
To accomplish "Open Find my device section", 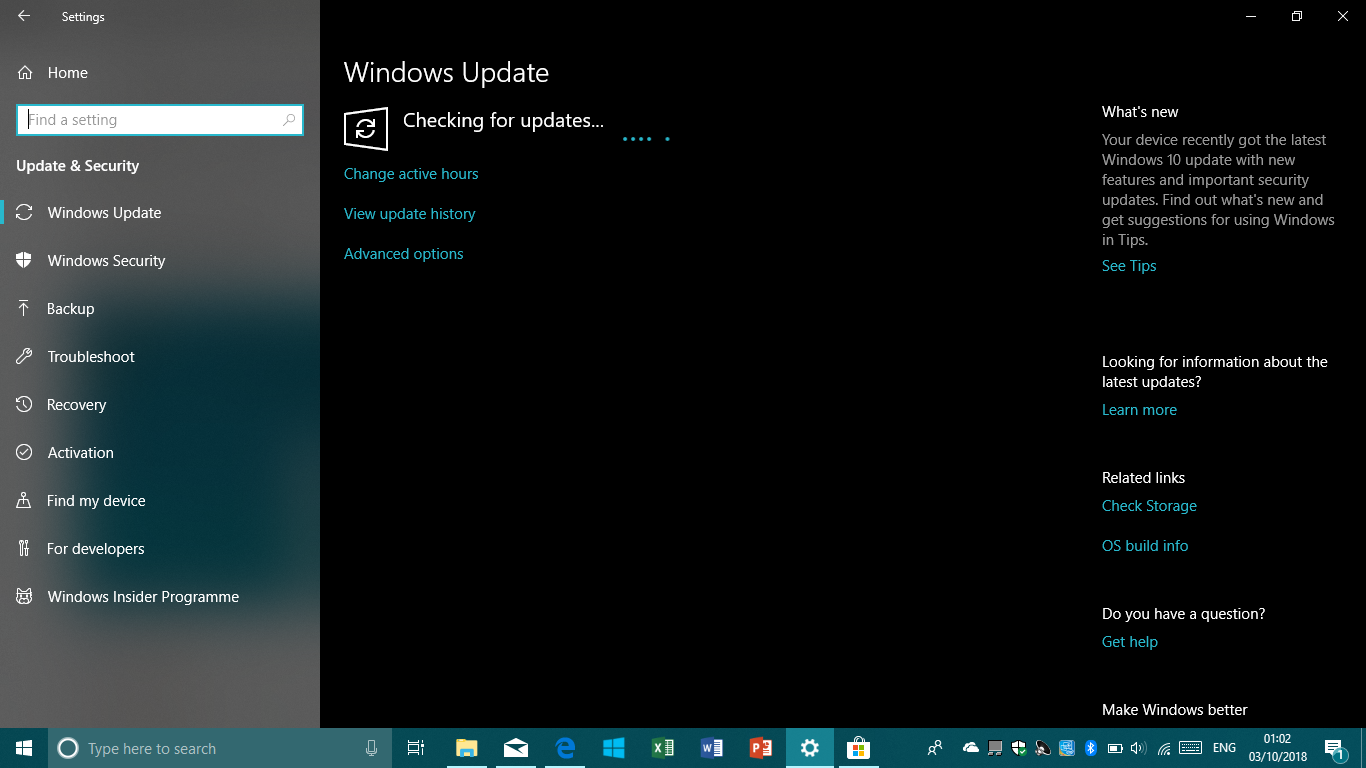I will point(160,501).
